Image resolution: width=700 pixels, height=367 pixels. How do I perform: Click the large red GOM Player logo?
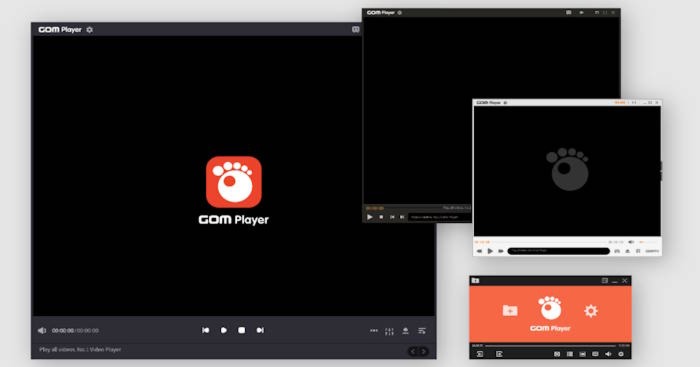pyautogui.click(x=234, y=182)
